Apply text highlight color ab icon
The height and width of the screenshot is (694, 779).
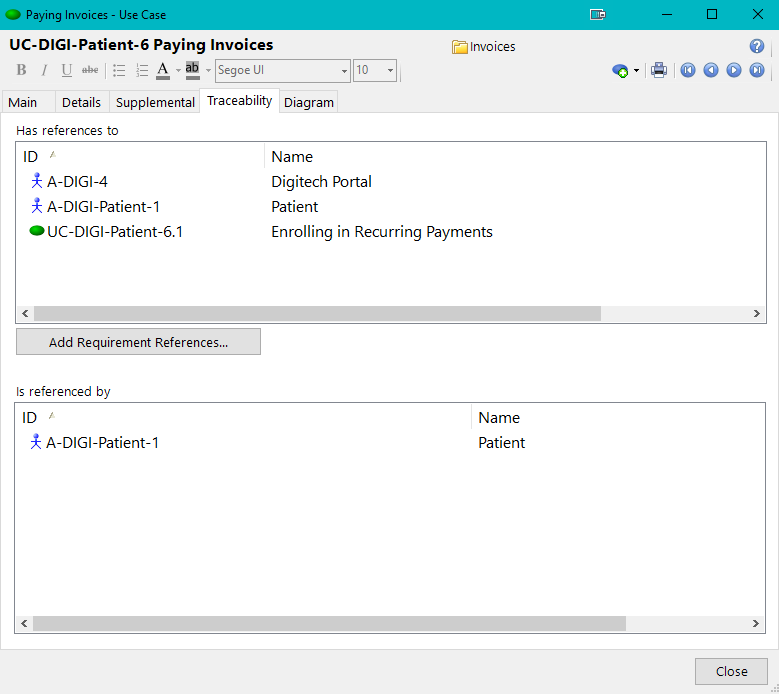point(192,70)
